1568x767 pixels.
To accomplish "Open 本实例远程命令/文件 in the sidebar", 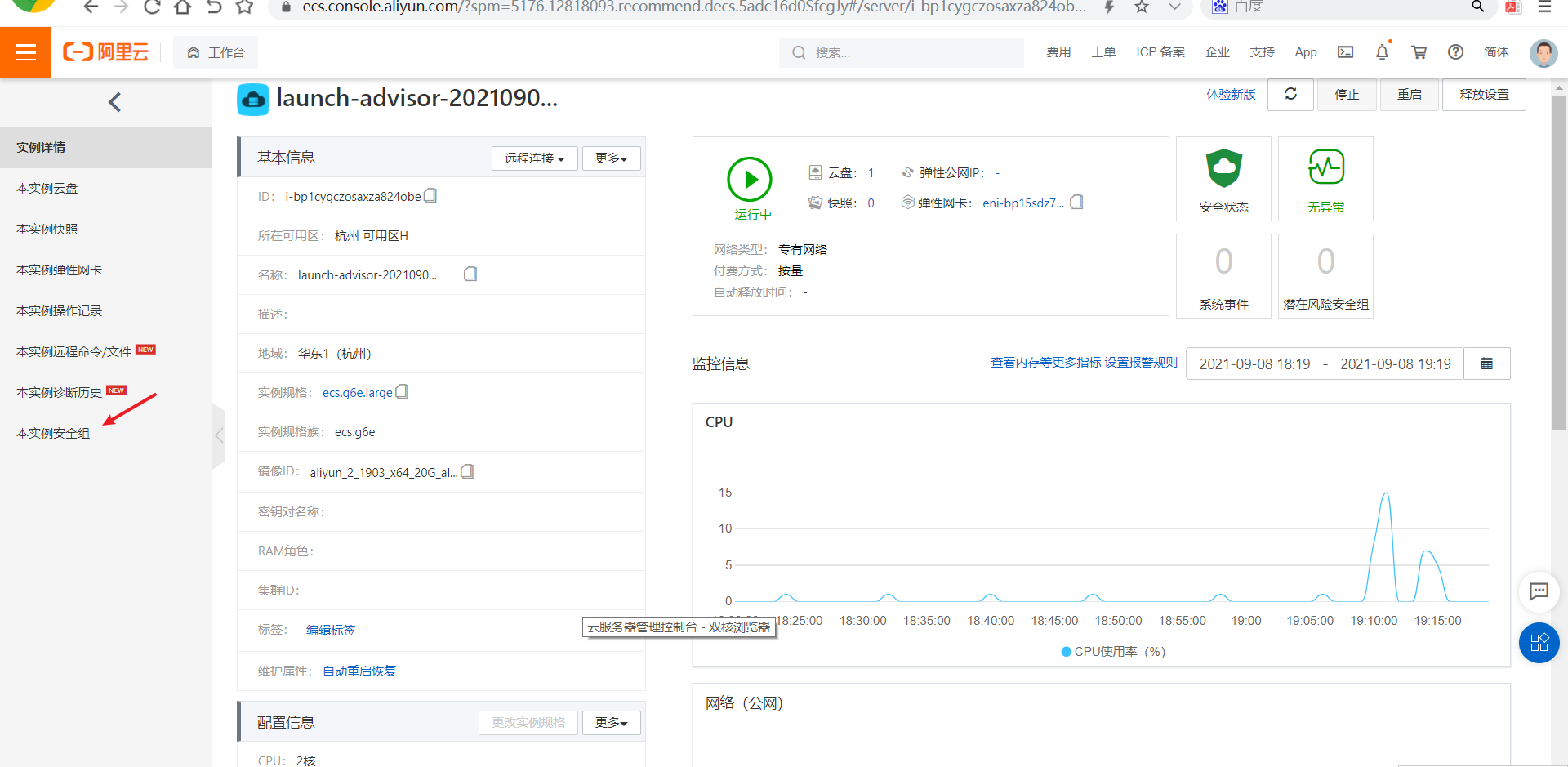I will tap(106, 351).
